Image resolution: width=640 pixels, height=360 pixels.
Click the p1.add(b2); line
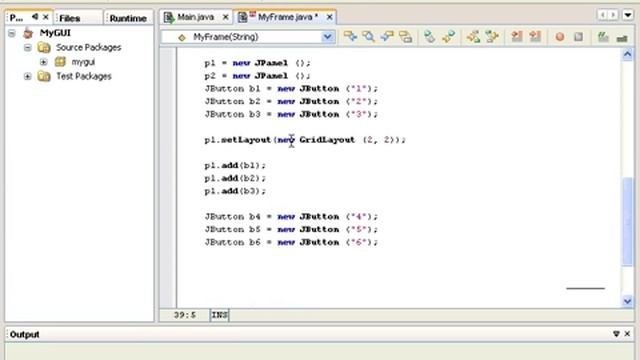[235, 178]
